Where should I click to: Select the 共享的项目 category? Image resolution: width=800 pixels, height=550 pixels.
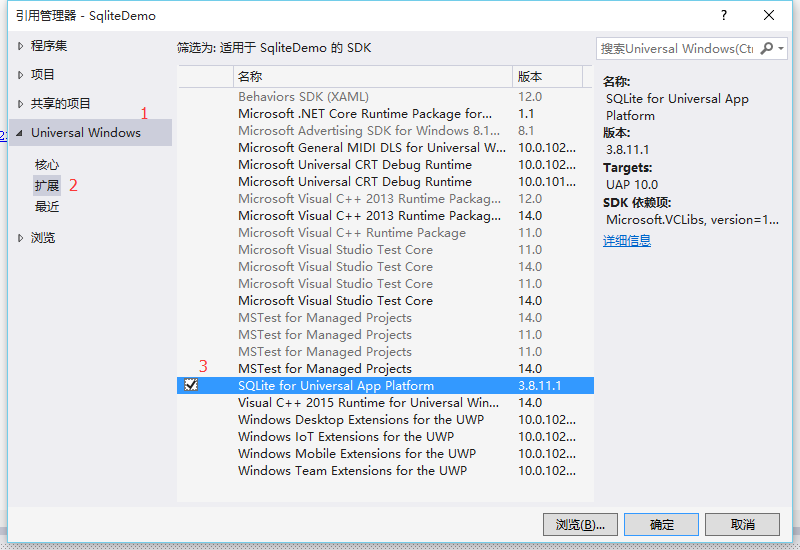coord(61,104)
